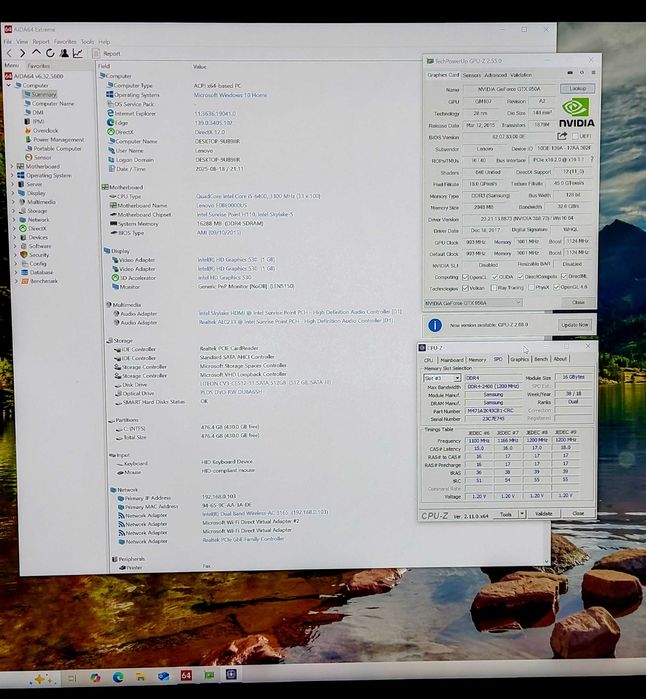Switch to the Sensors tab in GPU-Z
Viewport: 646px width, 699px height.
pos(472,75)
